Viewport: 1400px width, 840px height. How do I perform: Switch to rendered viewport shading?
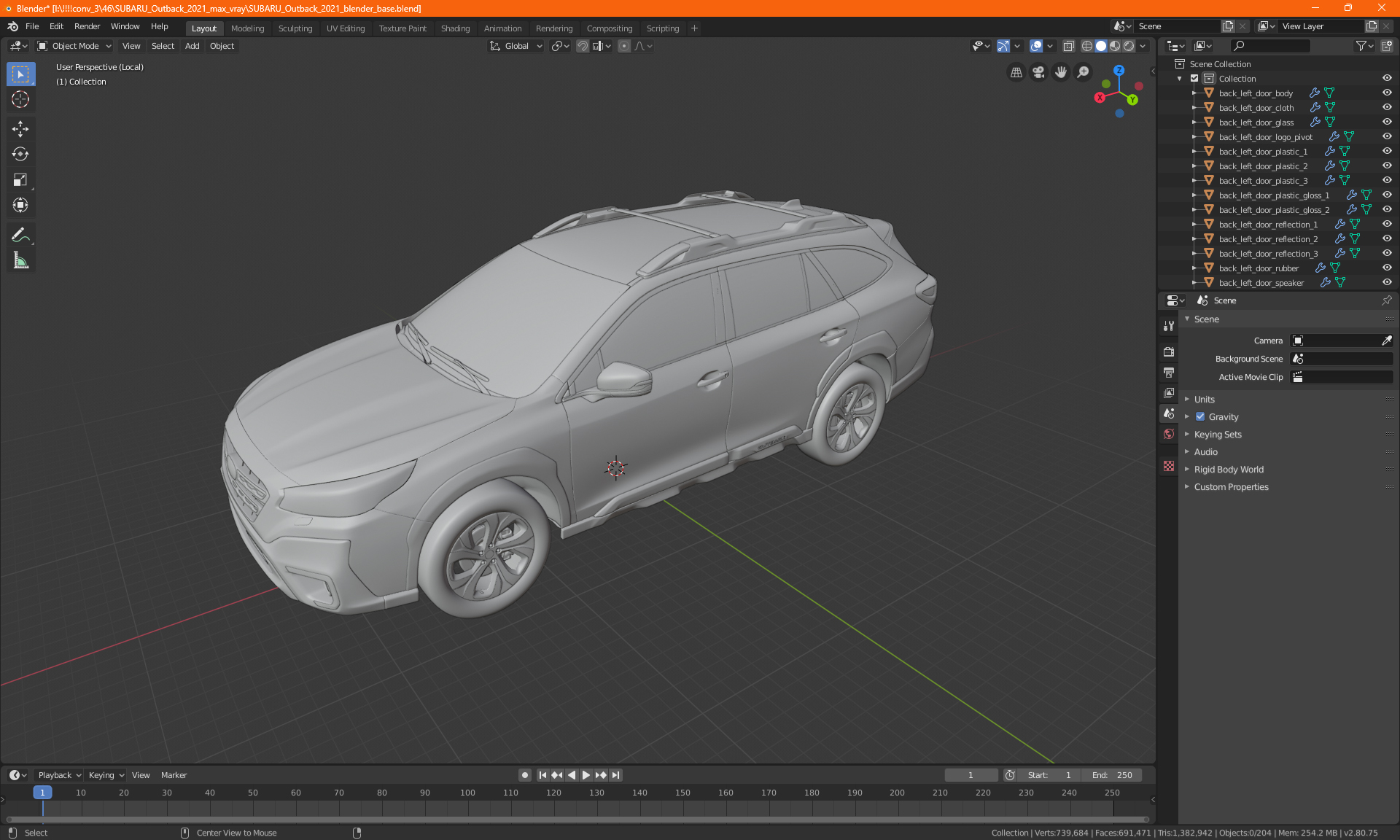point(1129,46)
